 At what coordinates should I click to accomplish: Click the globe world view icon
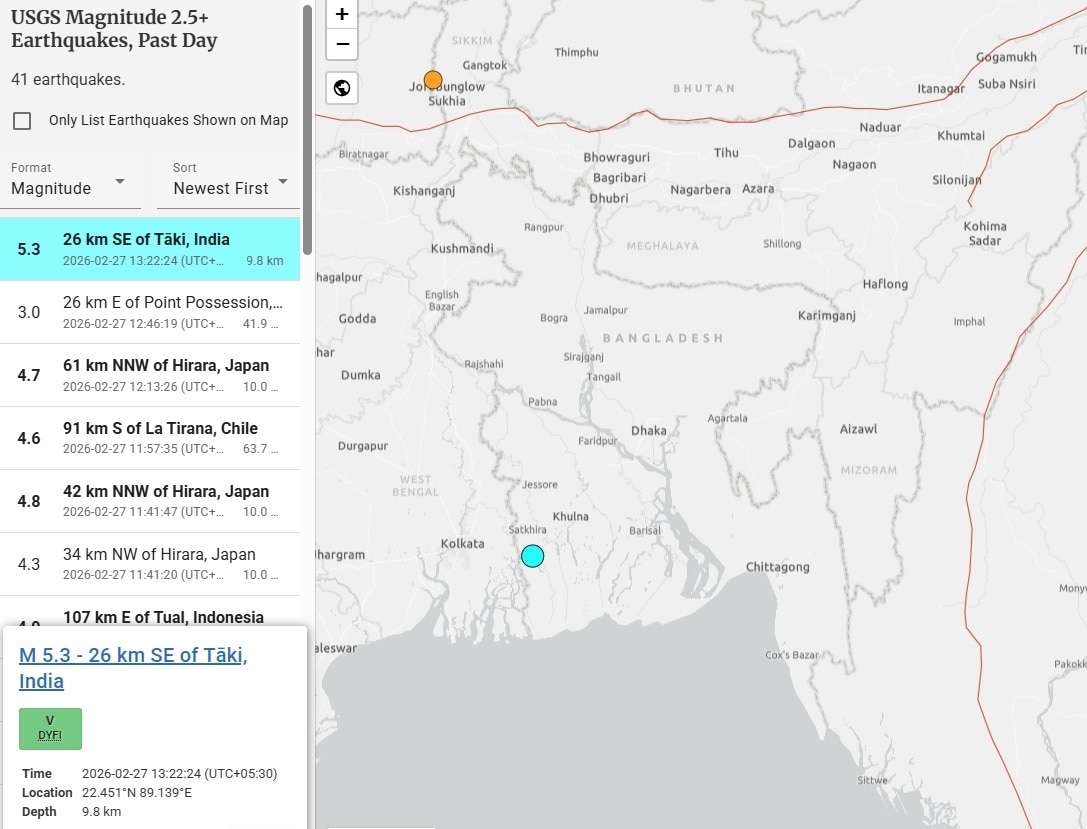click(x=342, y=88)
